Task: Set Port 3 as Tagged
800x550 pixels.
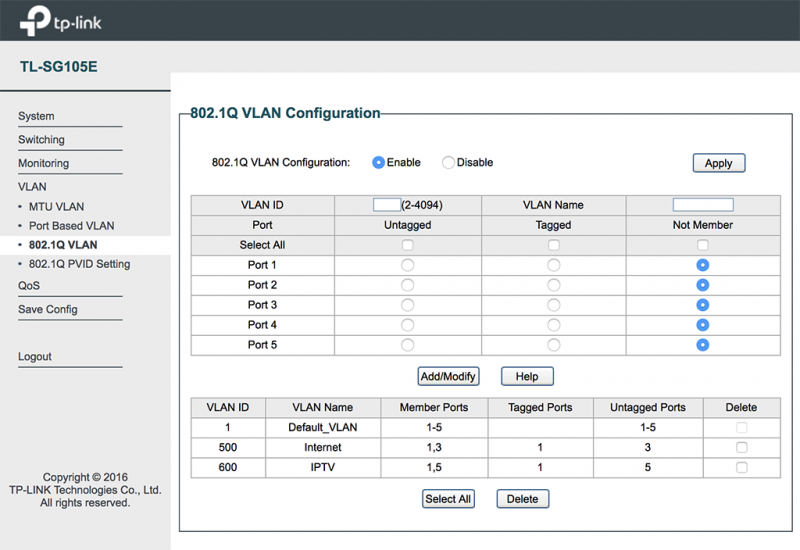Action: tap(554, 305)
